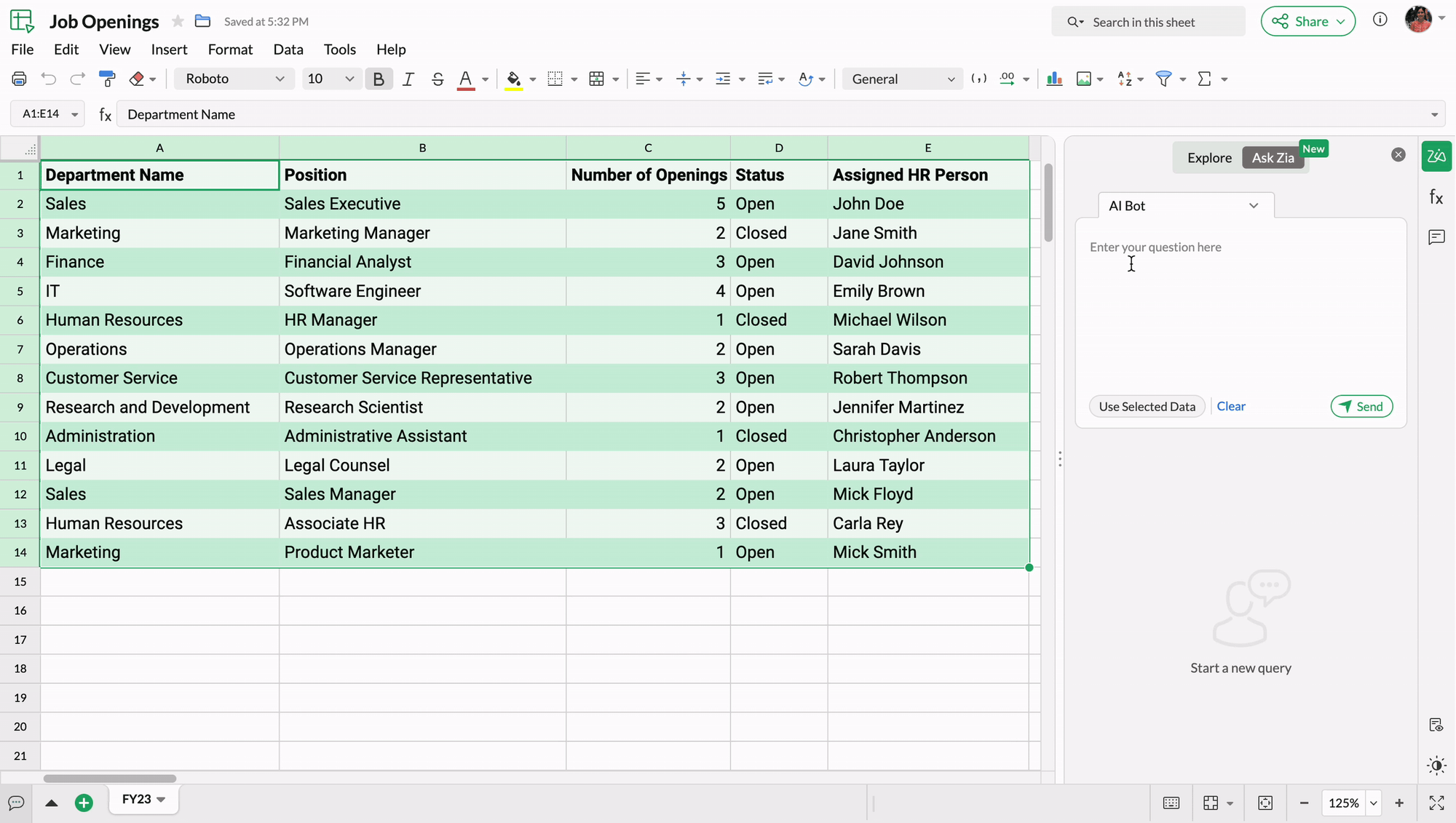Toggle strikethrough formatting
Image resolution: width=1456 pixels, height=823 pixels.
pos(438,79)
